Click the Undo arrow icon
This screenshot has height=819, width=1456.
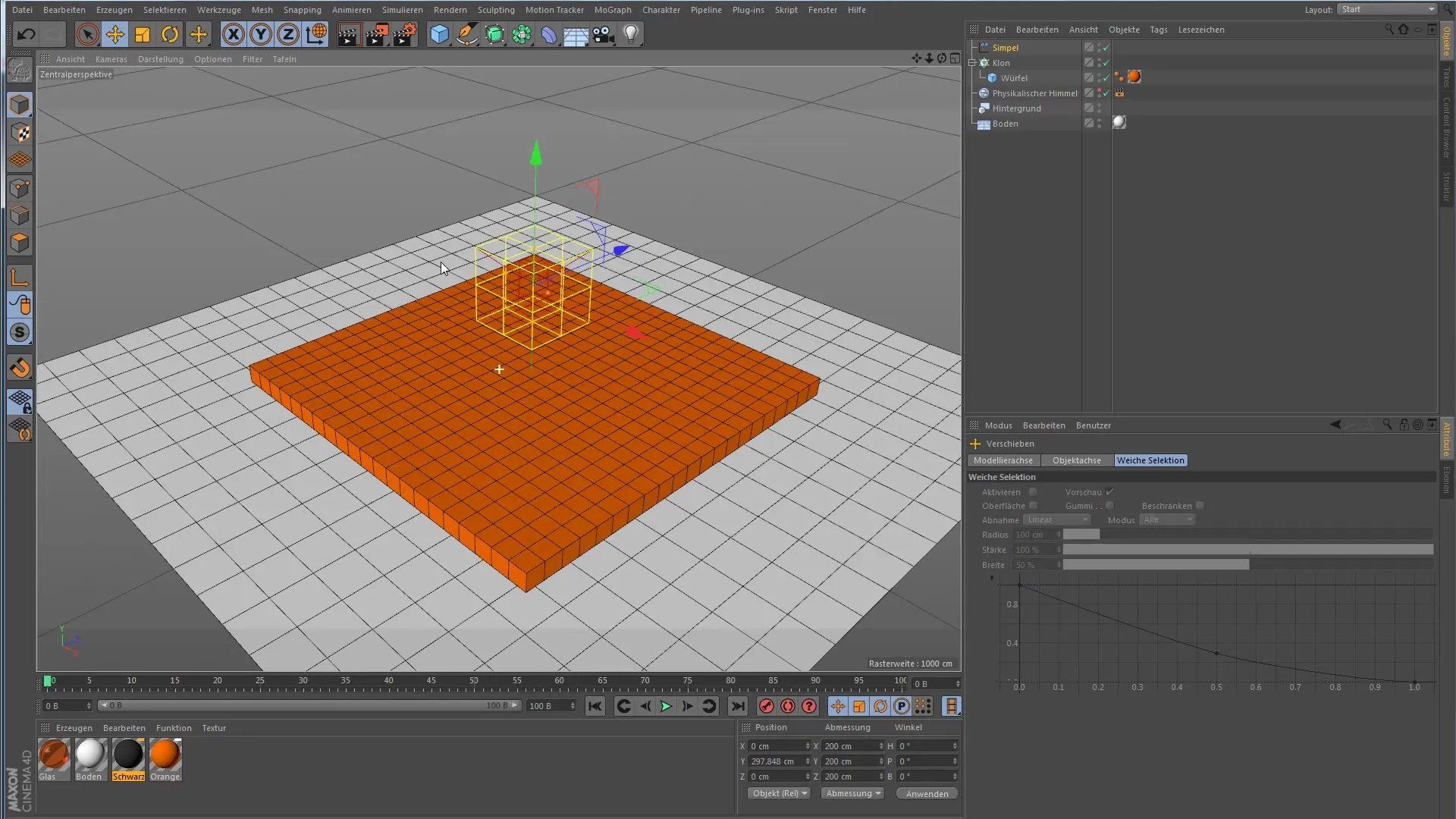pyautogui.click(x=26, y=34)
